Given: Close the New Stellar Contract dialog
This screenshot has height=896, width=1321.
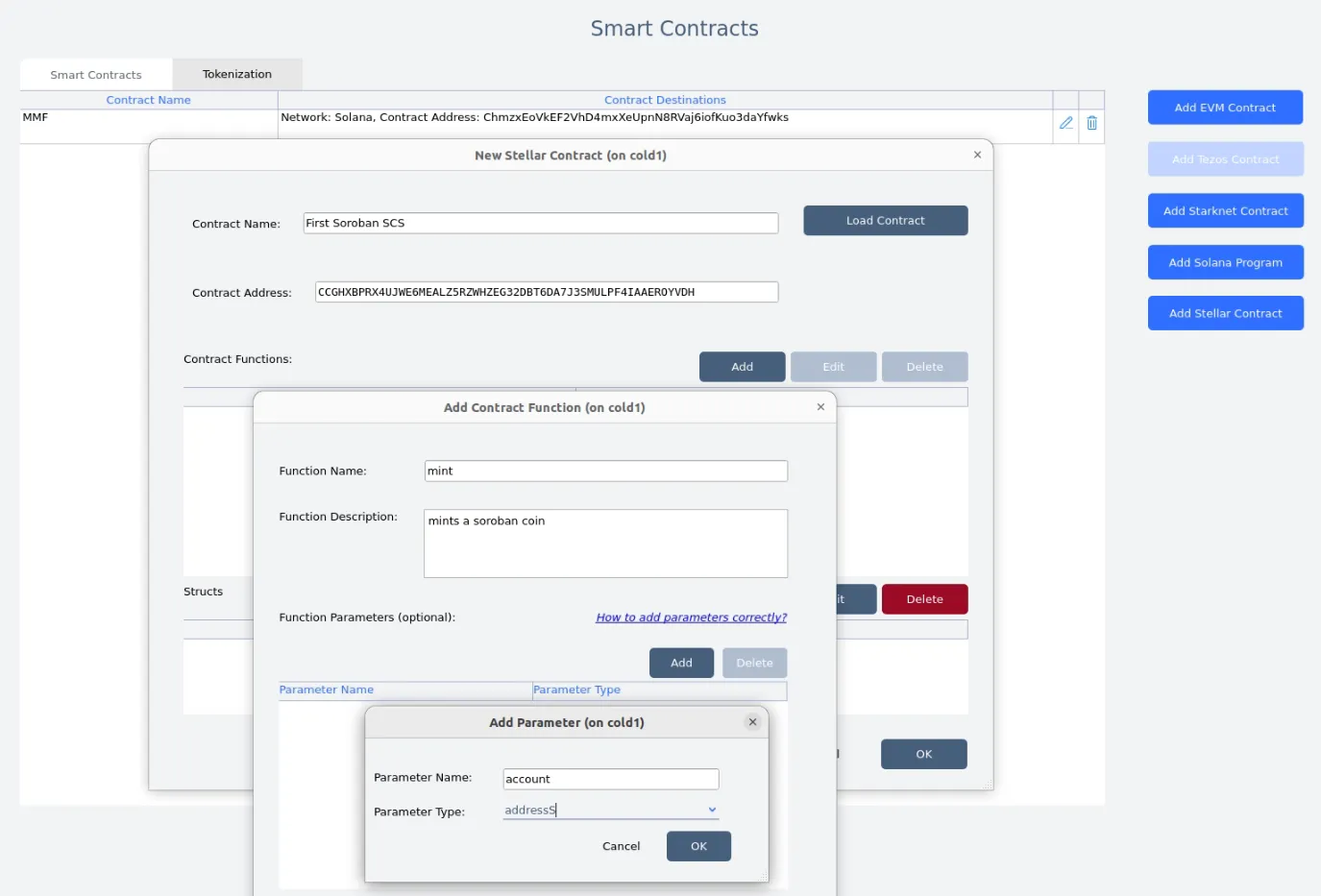Looking at the screenshot, I should click(x=977, y=155).
